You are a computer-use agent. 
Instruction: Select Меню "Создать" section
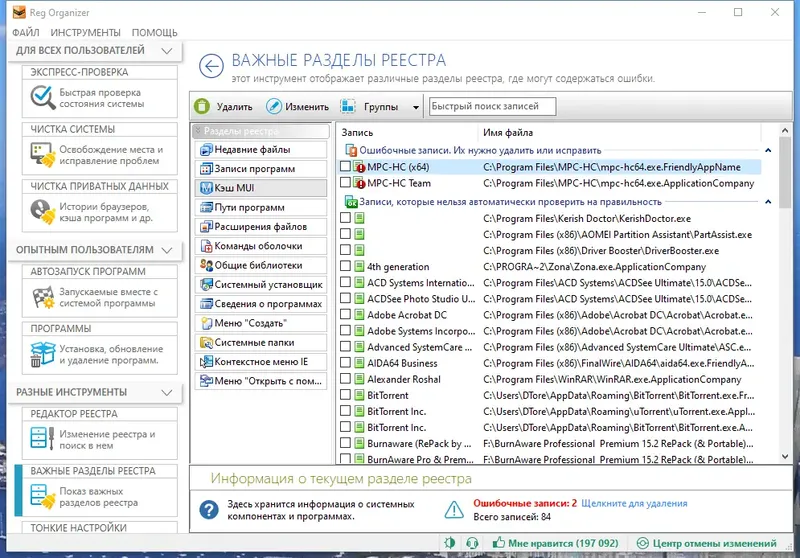point(261,323)
